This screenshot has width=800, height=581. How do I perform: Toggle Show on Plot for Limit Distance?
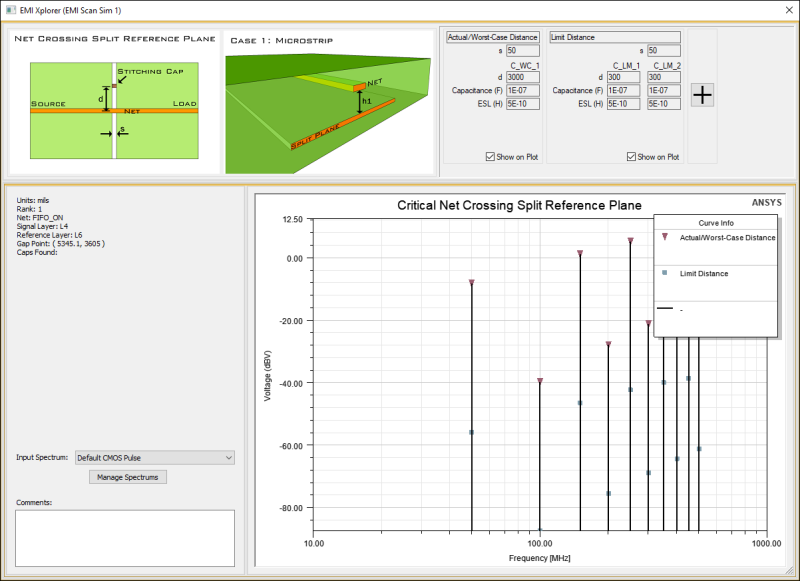(632, 156)
